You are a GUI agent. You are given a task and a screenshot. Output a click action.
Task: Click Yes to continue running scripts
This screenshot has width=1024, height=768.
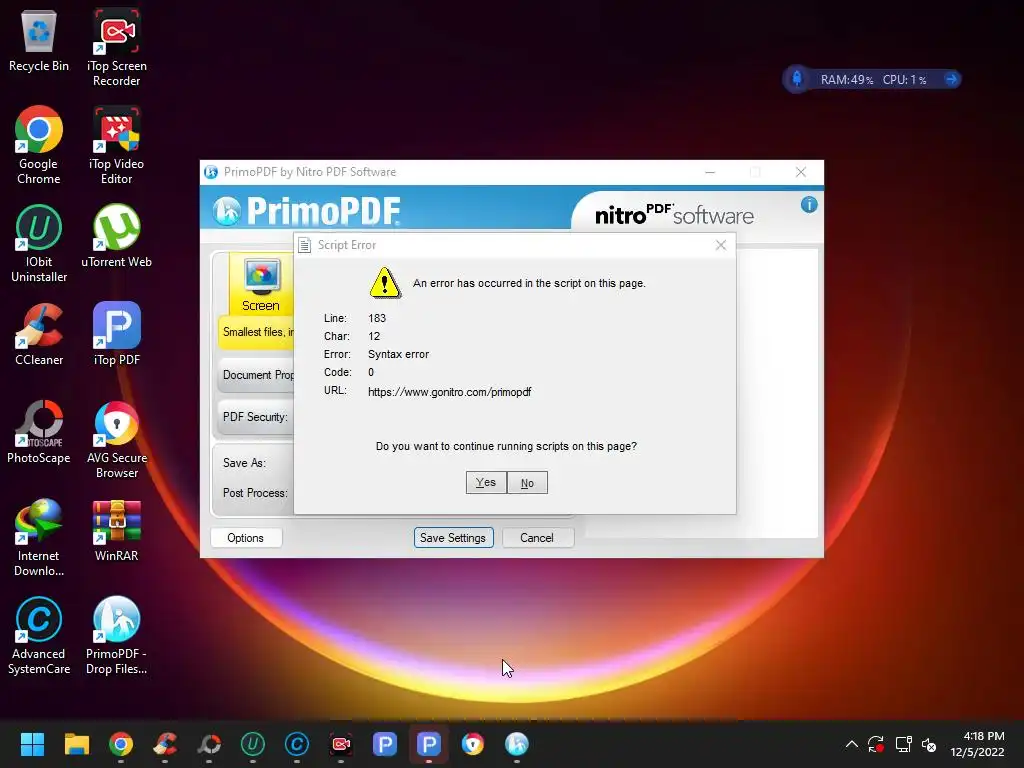click(x=486, y=483)
